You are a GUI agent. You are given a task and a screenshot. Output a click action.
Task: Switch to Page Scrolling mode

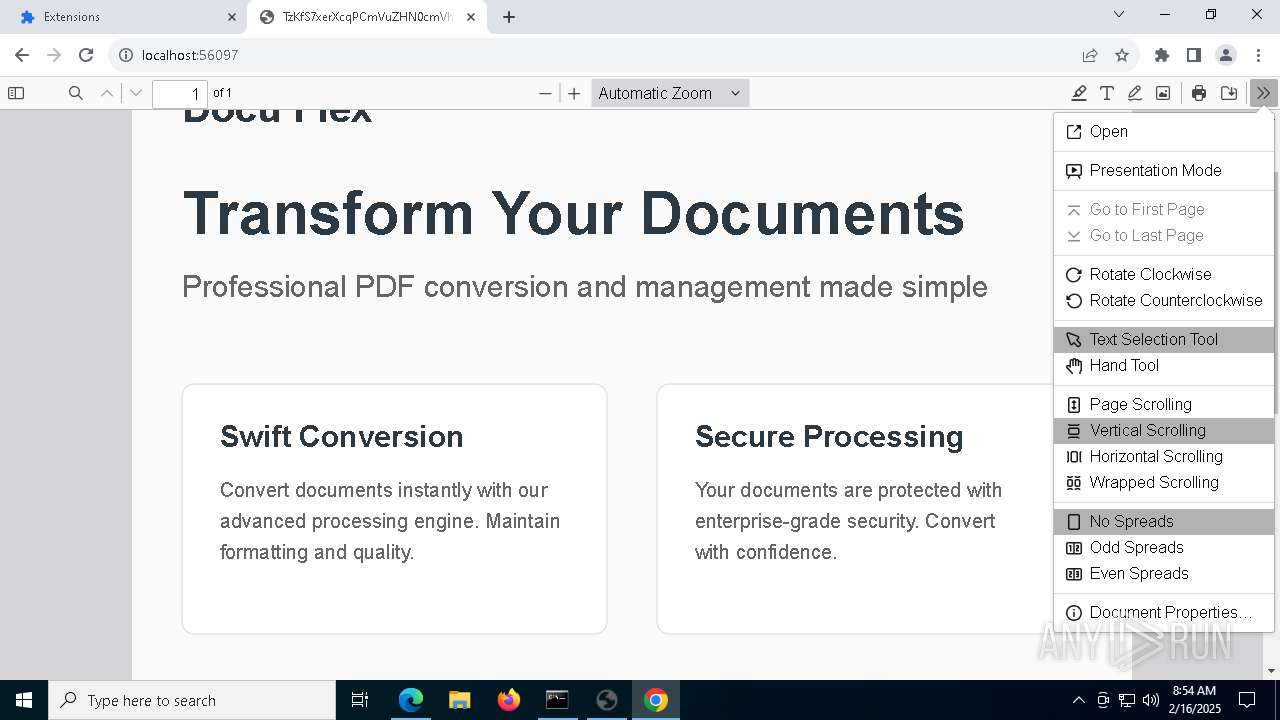(x=1164, y=404)
